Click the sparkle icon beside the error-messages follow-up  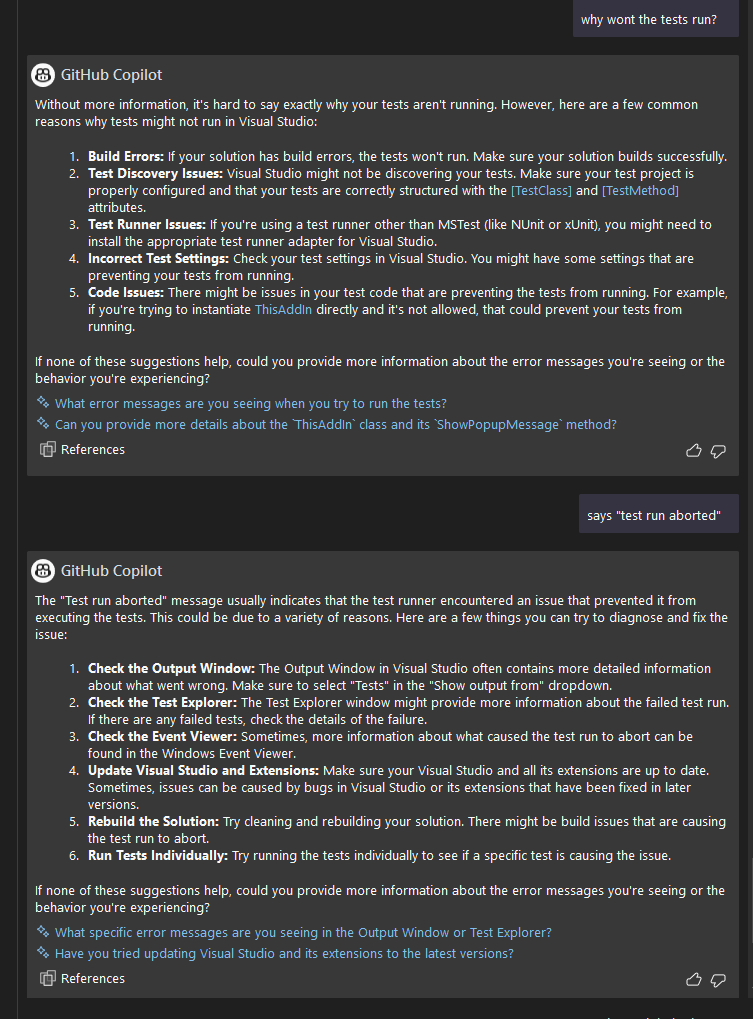43,401
